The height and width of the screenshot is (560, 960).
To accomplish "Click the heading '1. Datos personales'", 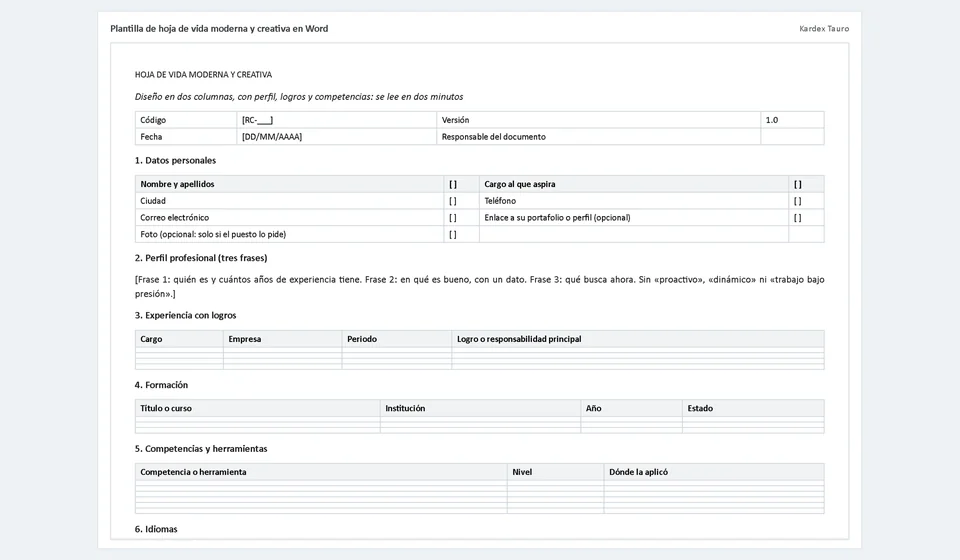I will coord(175,160).
